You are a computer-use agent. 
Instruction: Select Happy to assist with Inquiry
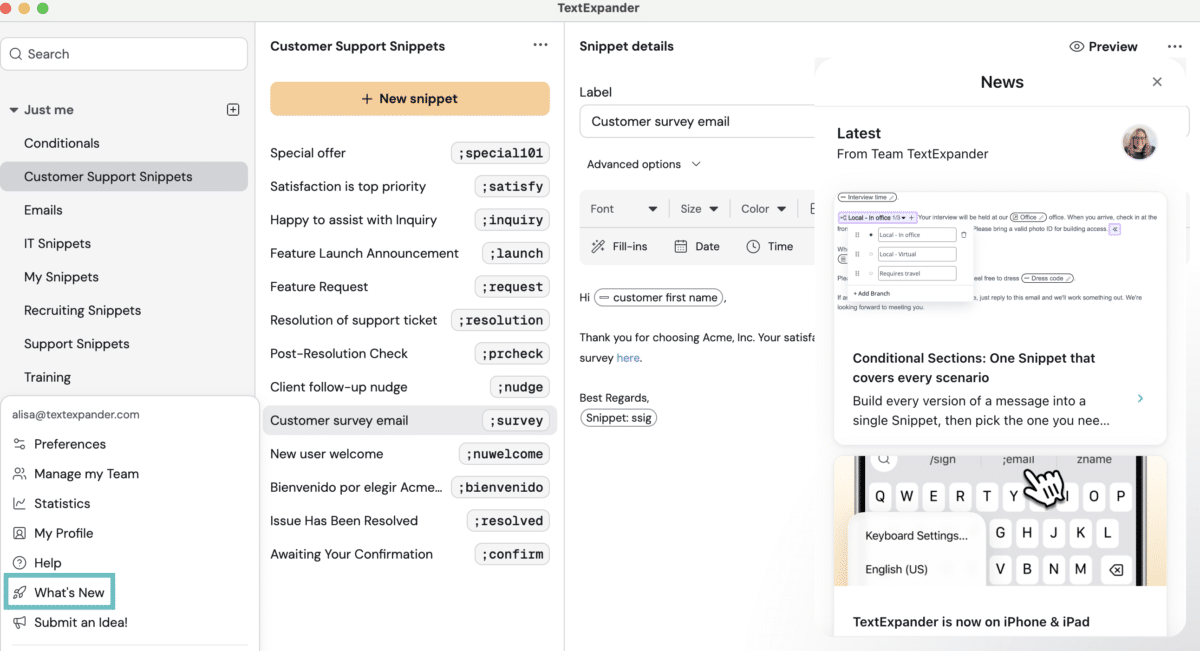click(x=410, y=220)
